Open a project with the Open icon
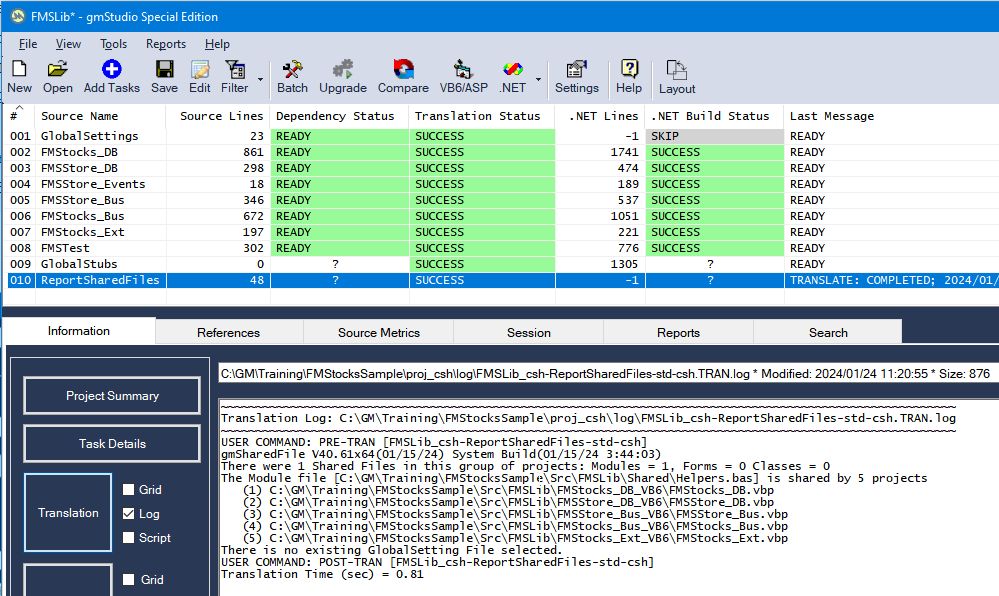The width and height of the screenshot is (999, 596). coord(58,70)
